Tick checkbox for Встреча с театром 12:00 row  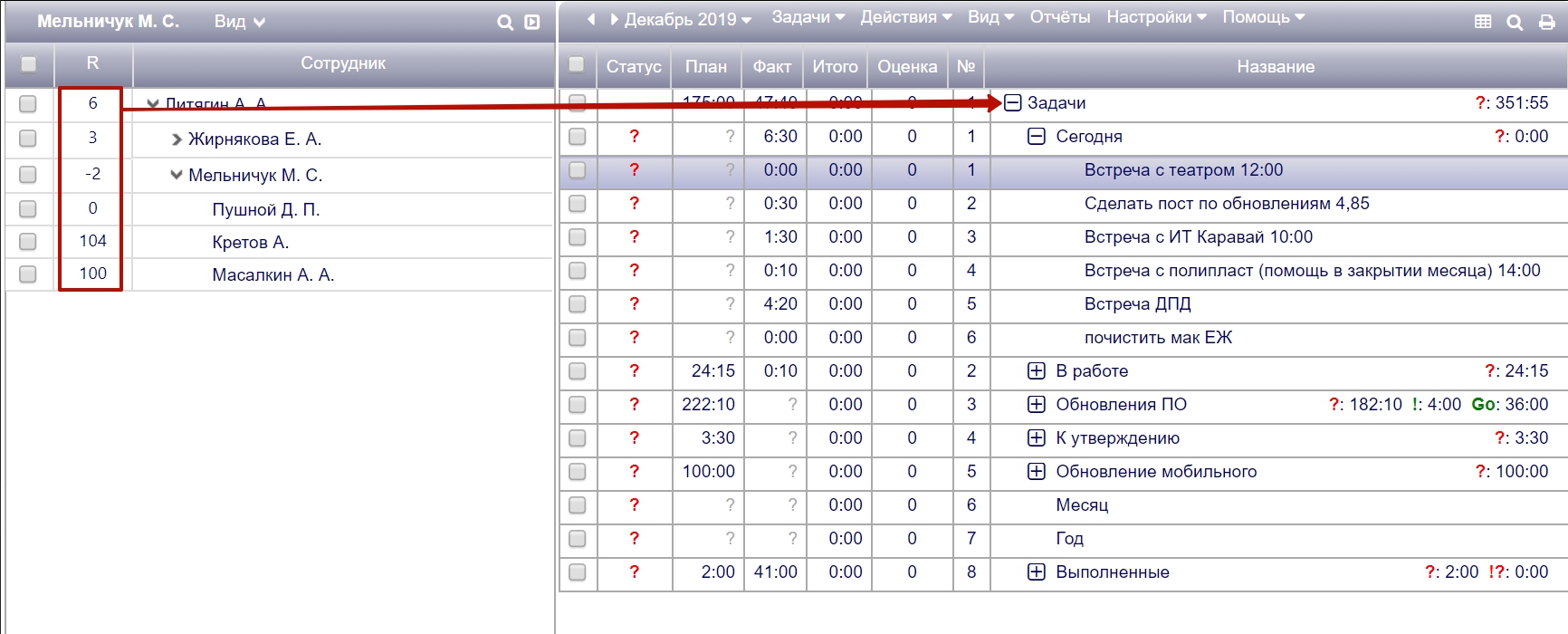pos(577,170)
